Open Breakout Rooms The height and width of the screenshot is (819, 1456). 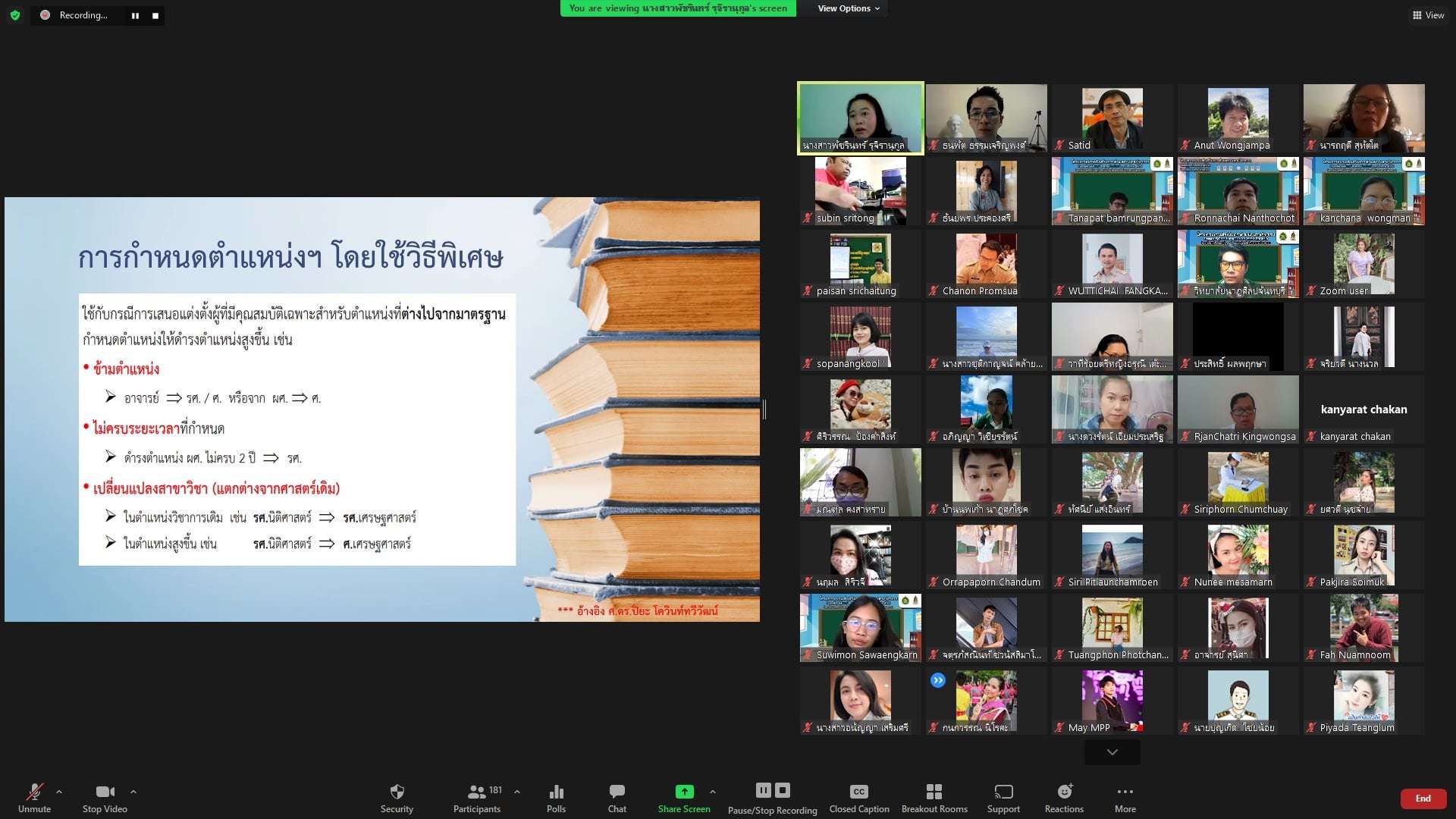tap(934, 798)
